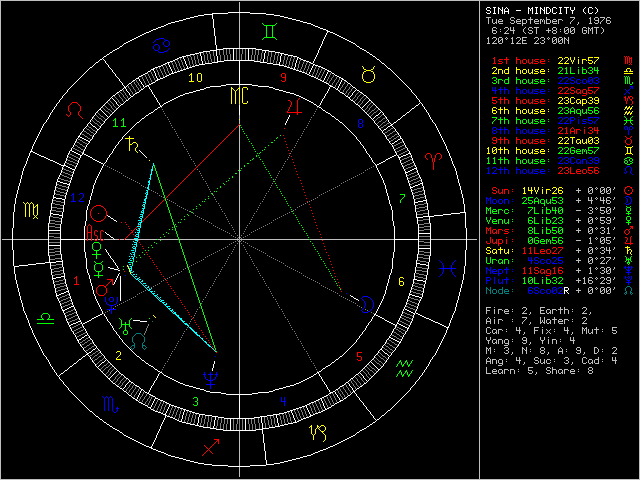Click the Sun circle symbol inside the chart
This screenshot has width=640, height=480.
point(98,213)
